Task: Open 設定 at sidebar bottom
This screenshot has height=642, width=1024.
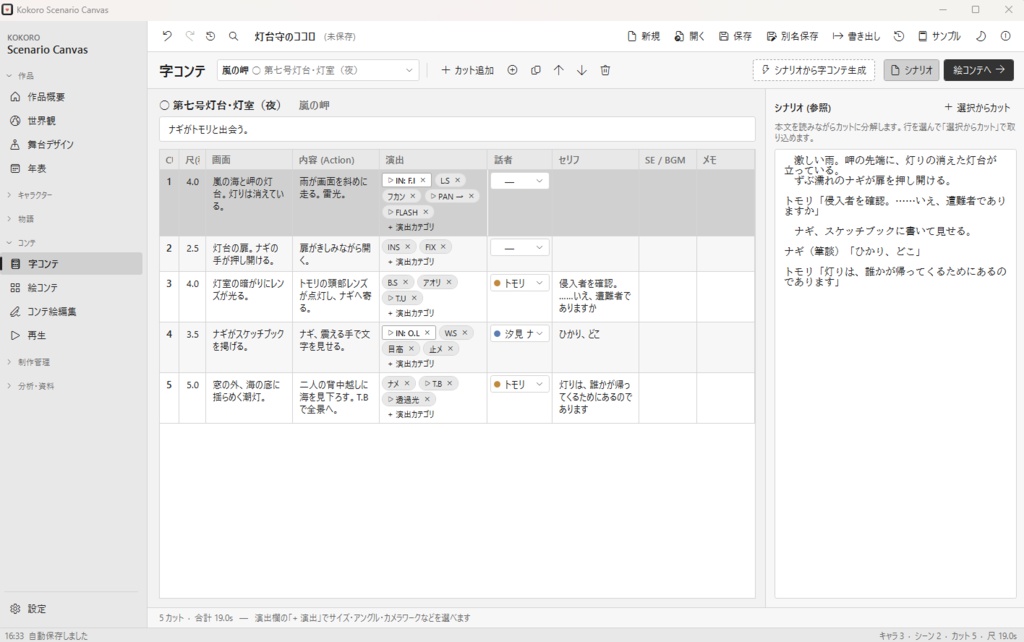Action: pos(72,609)
